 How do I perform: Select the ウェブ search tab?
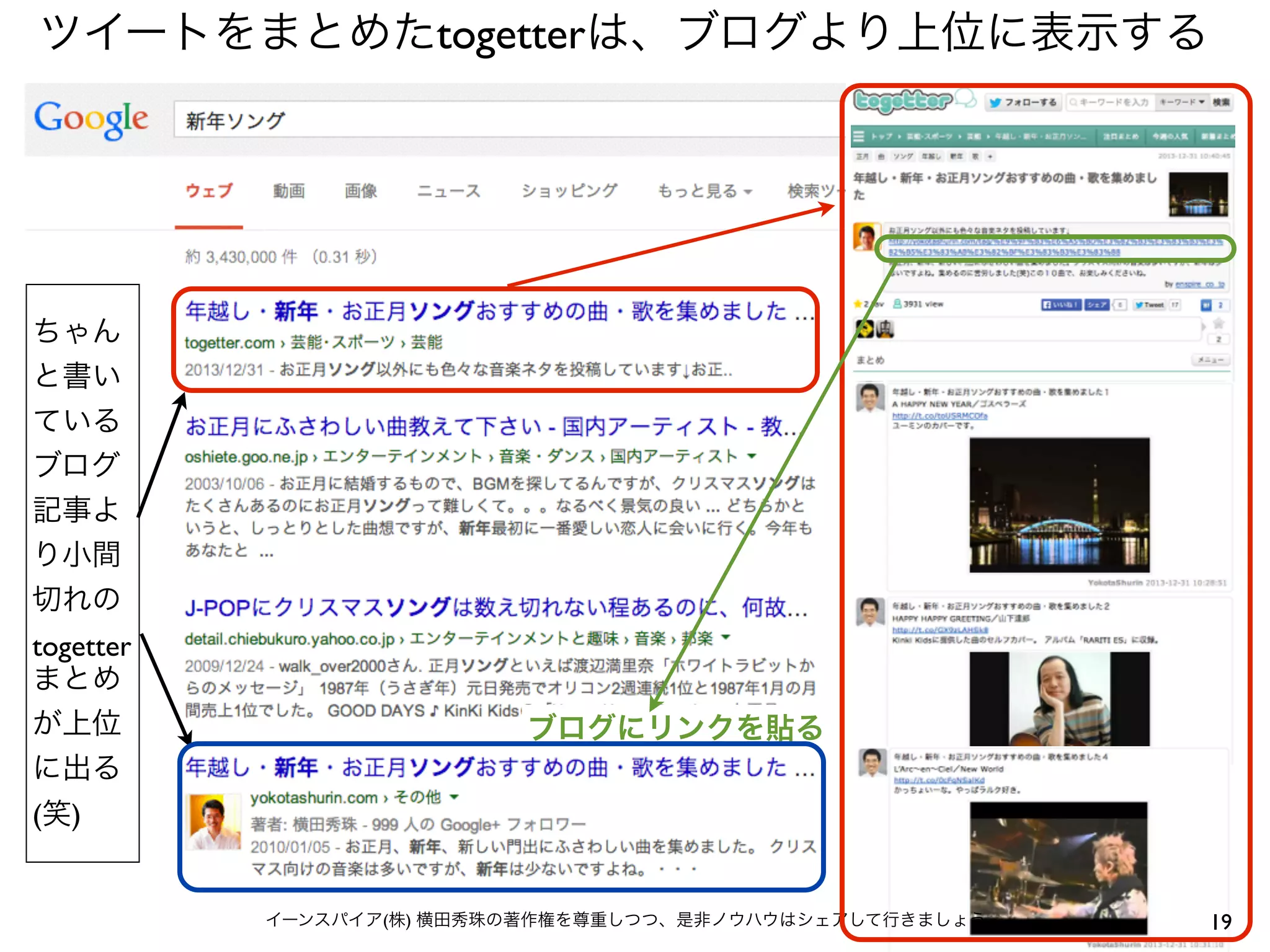click(209, 190)
